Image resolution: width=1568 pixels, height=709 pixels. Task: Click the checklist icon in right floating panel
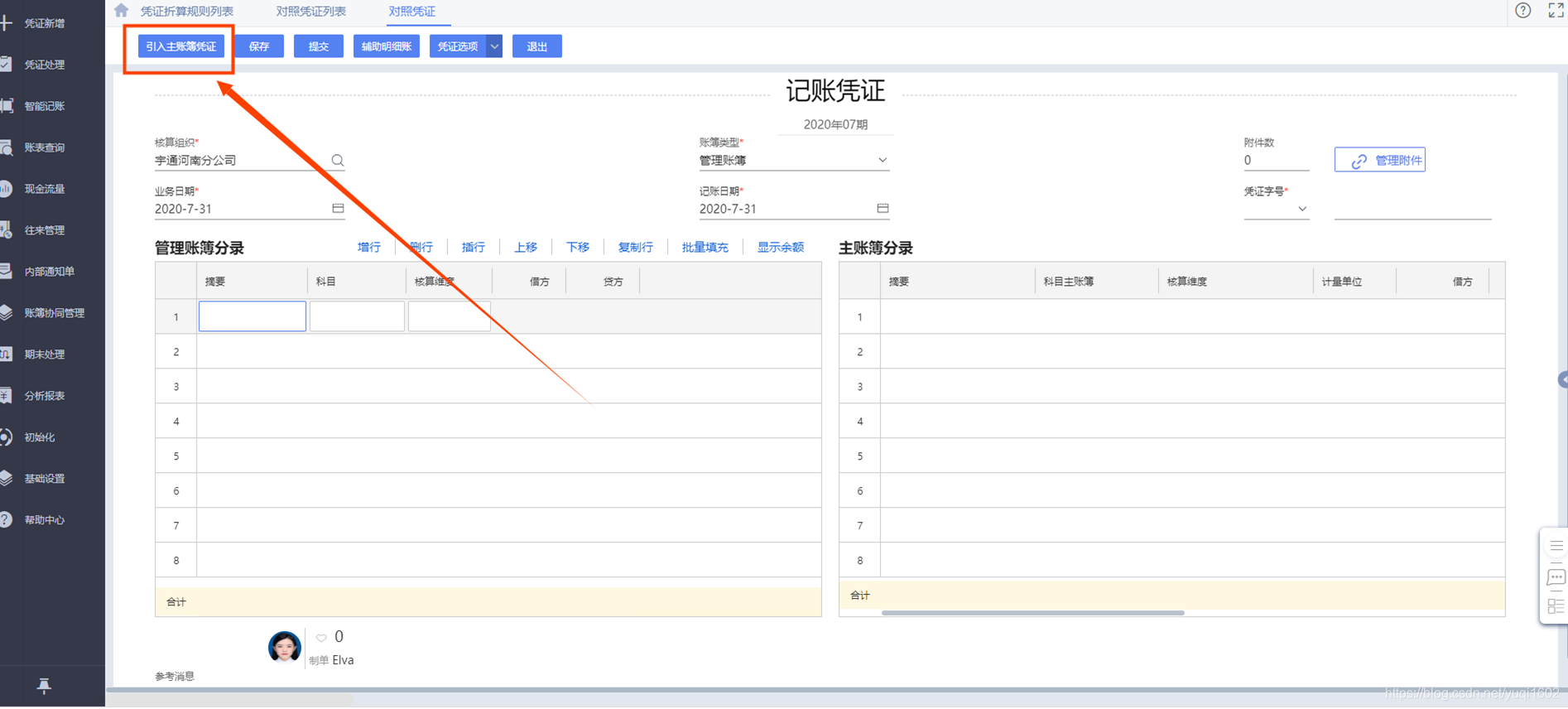tap(1556, 606)
